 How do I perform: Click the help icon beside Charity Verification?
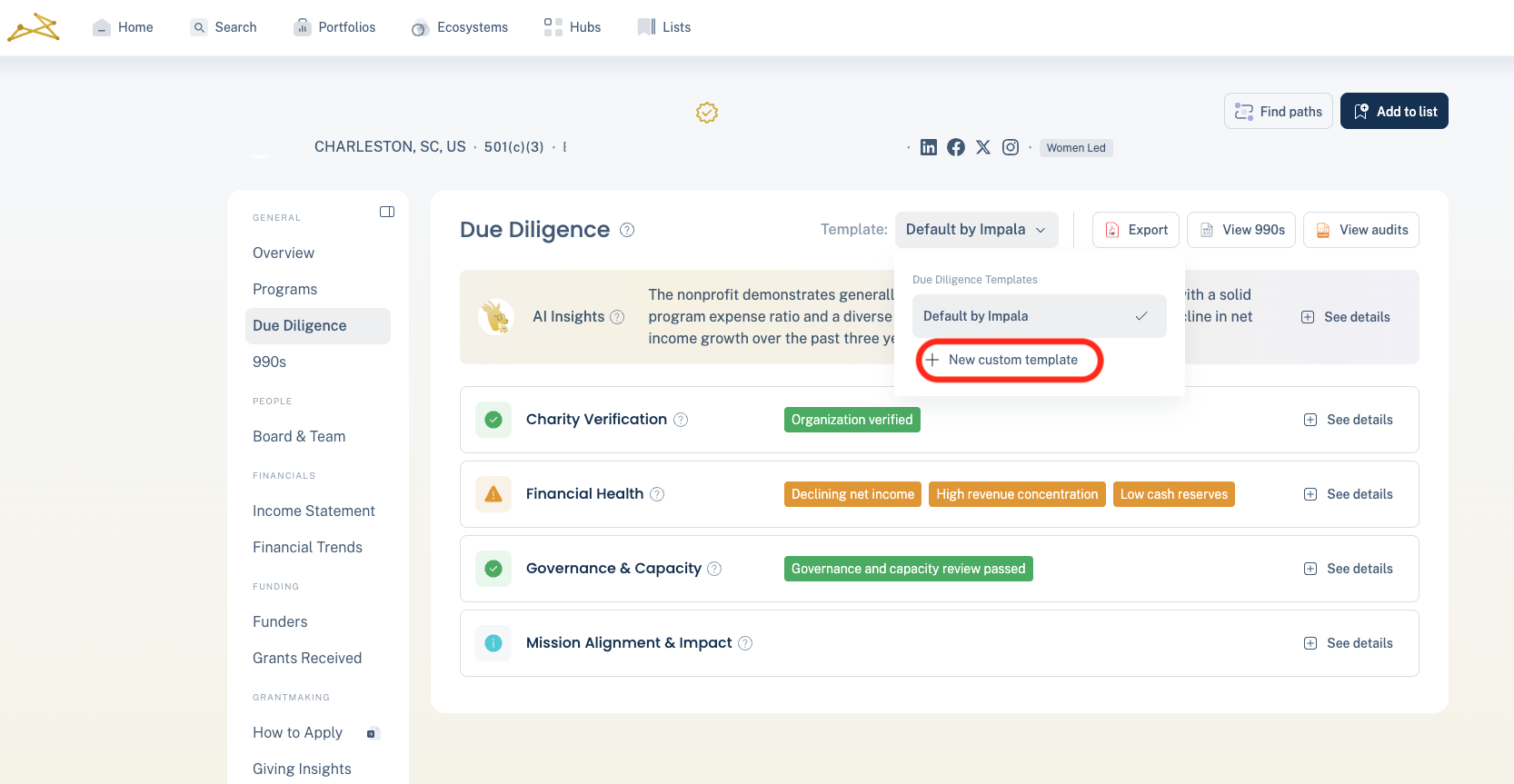click(681, 420)
